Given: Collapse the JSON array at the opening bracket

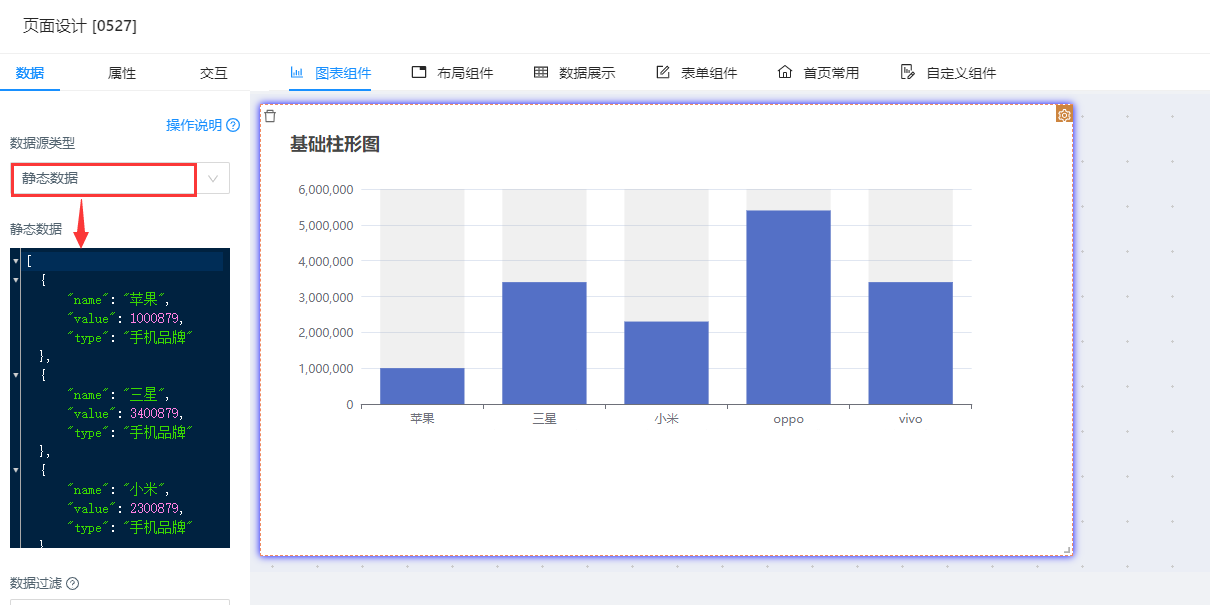Looking at the screenshot, I should coord(15,261).
